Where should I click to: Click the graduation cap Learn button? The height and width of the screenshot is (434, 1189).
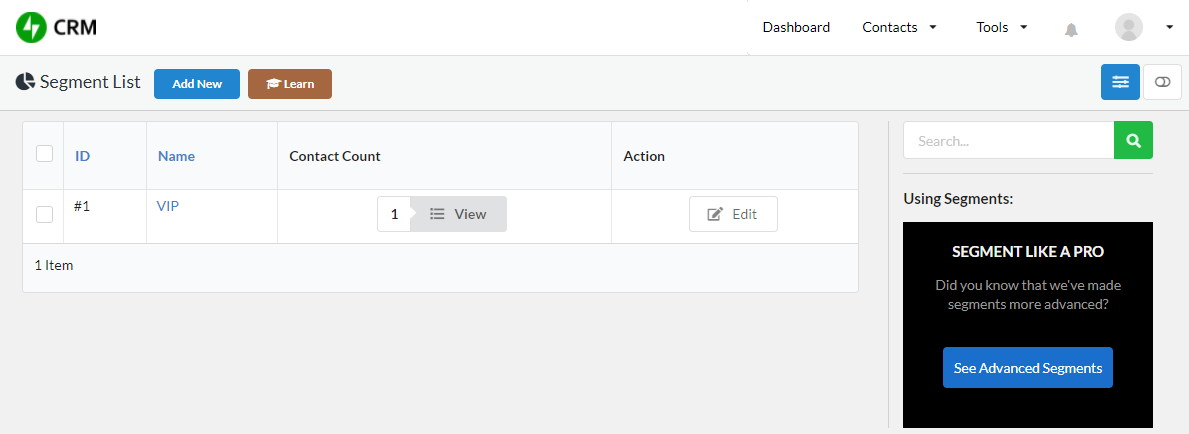click(x=290, y=84)
